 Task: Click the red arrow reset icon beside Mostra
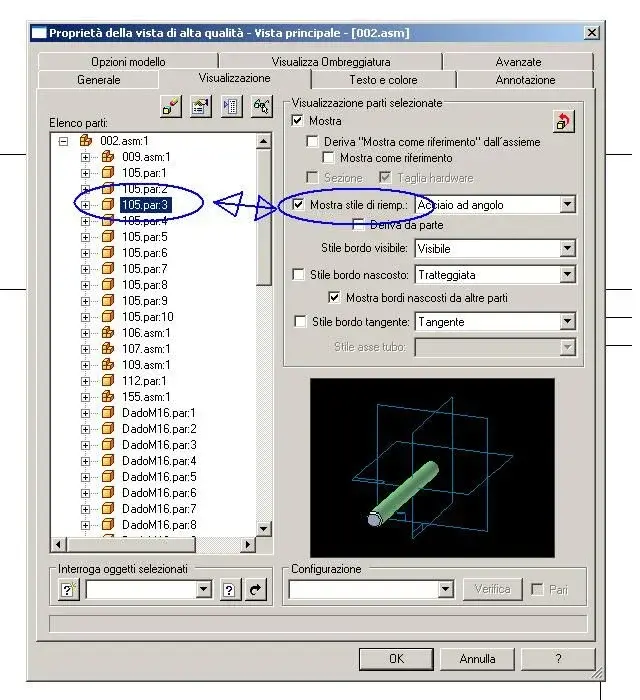(564, 122)
